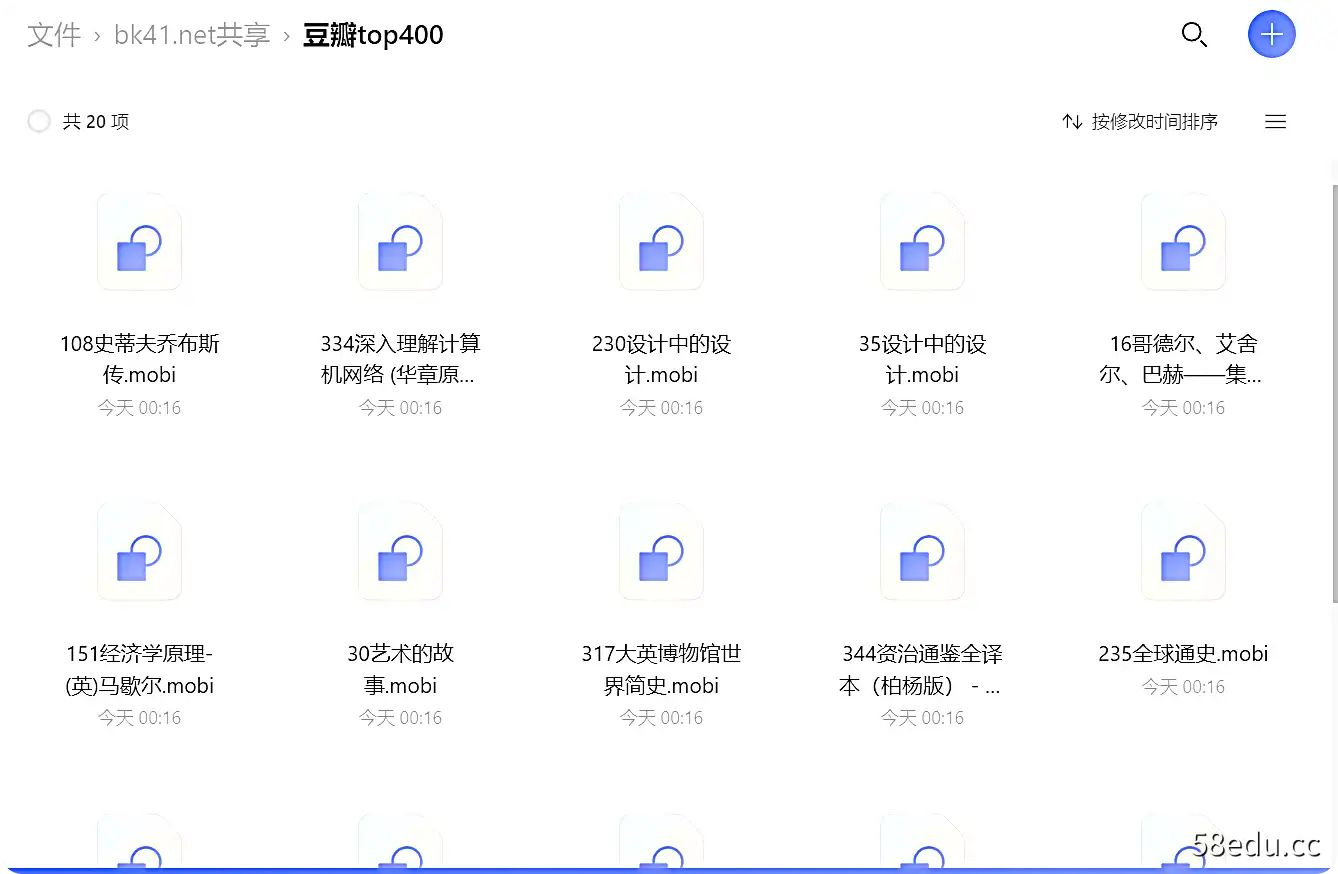Switch view with the list layout icon
1338x874 pixels.
pos(1276,122)
